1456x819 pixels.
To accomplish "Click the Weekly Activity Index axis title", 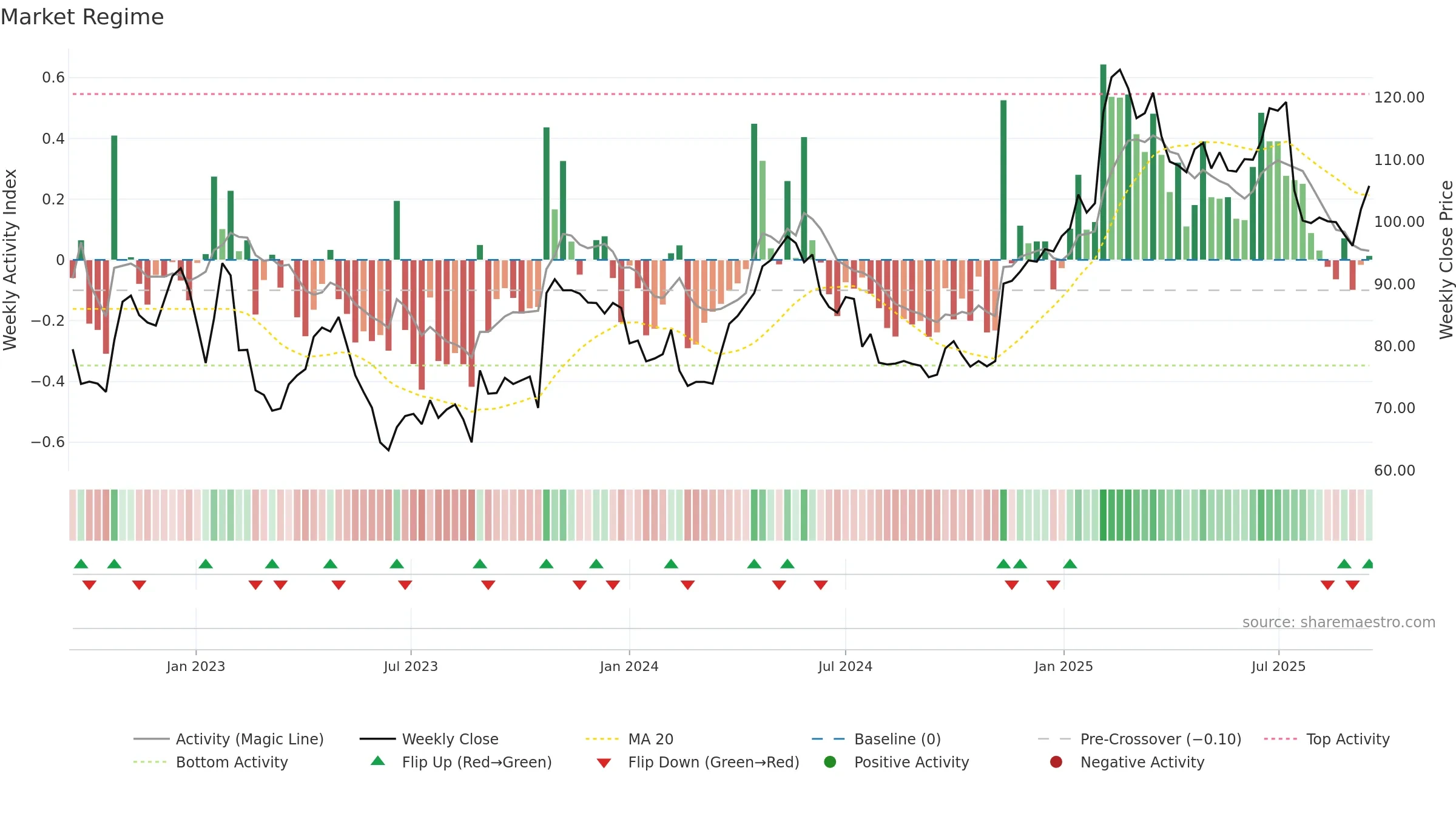I will [x=10, y=260].
